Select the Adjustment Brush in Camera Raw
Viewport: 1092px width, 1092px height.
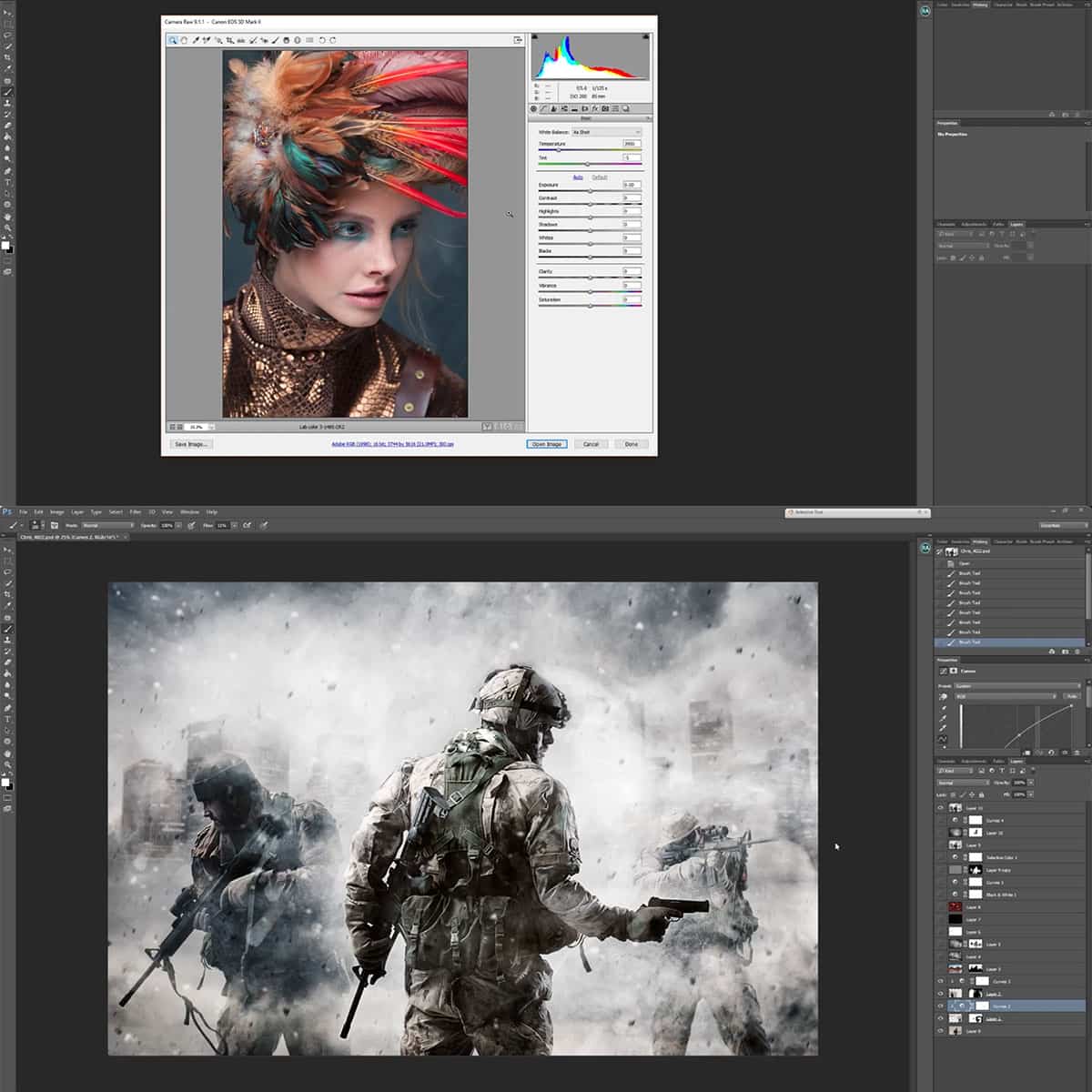pyautogui.click(x=275, y=40)
